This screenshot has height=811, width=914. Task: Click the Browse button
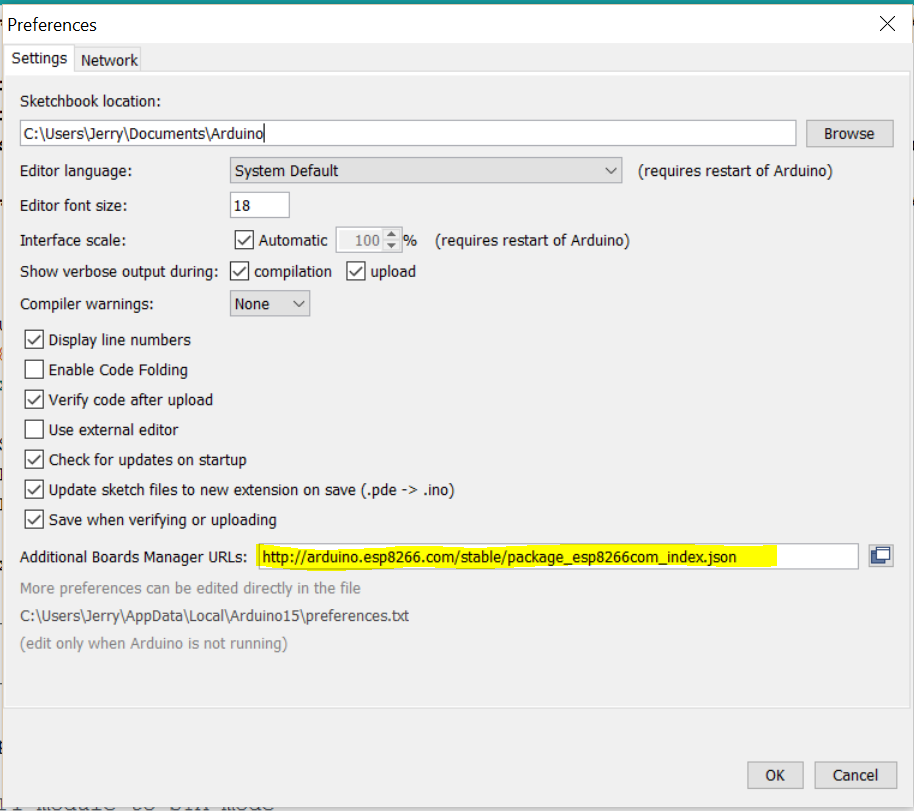coord(849,134)
